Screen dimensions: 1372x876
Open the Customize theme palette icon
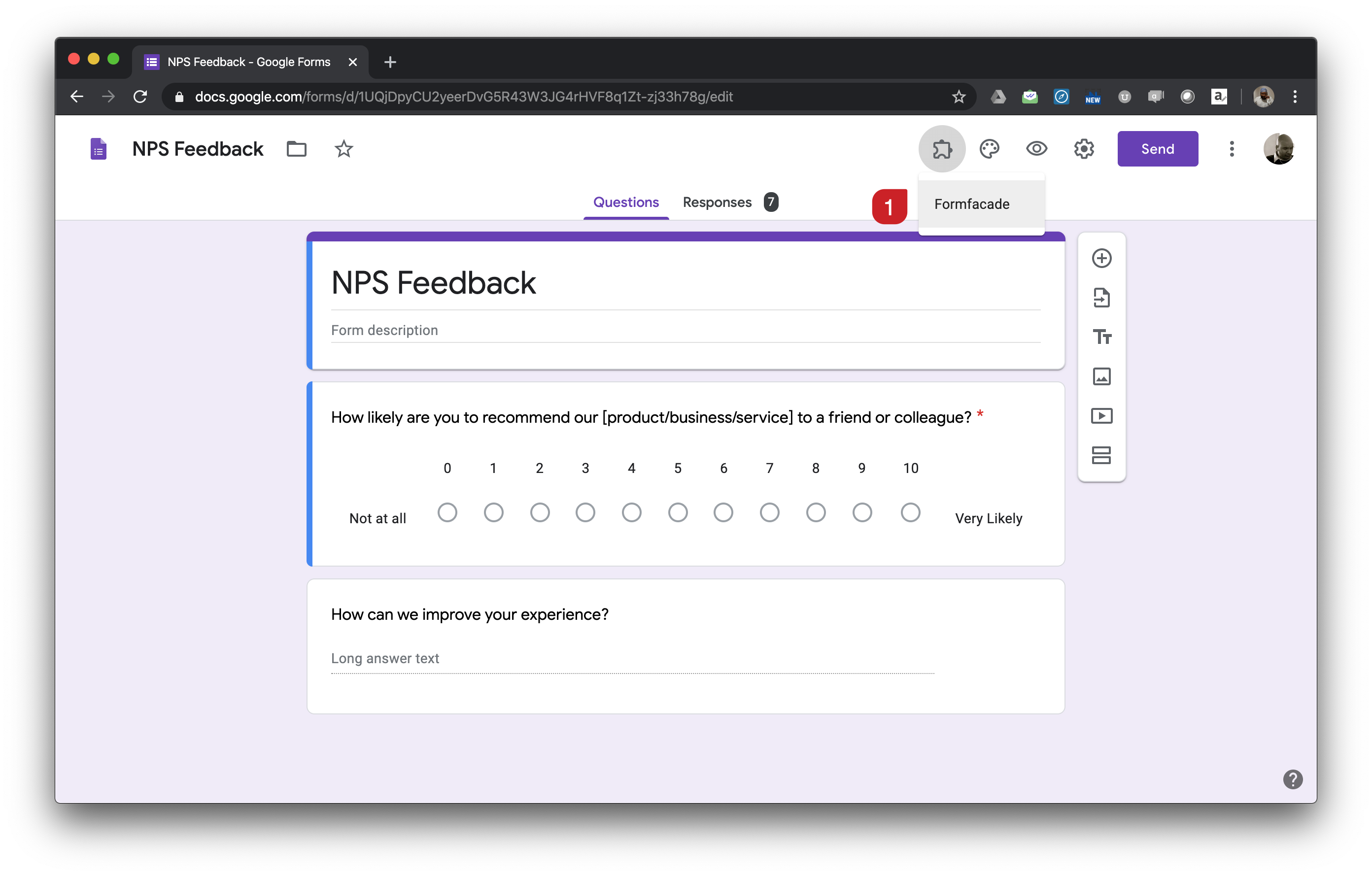989,149
